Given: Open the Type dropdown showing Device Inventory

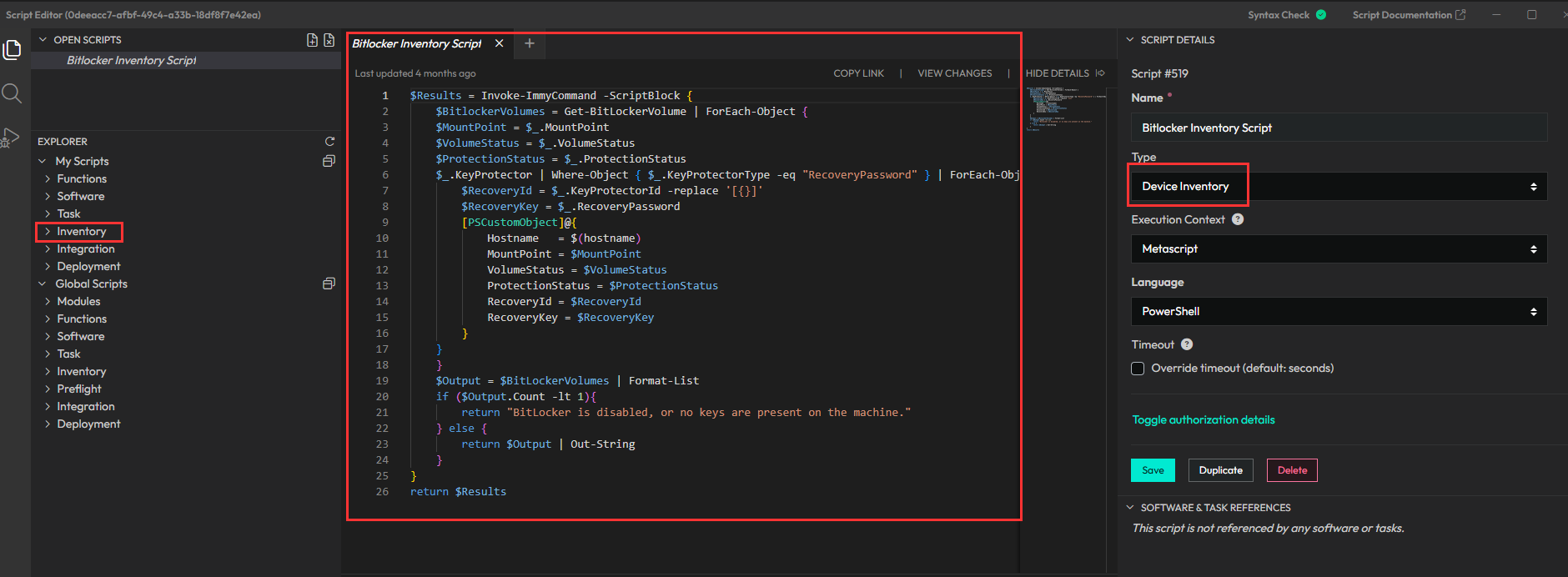Looking at the screenshot, I should [1338, 187].
